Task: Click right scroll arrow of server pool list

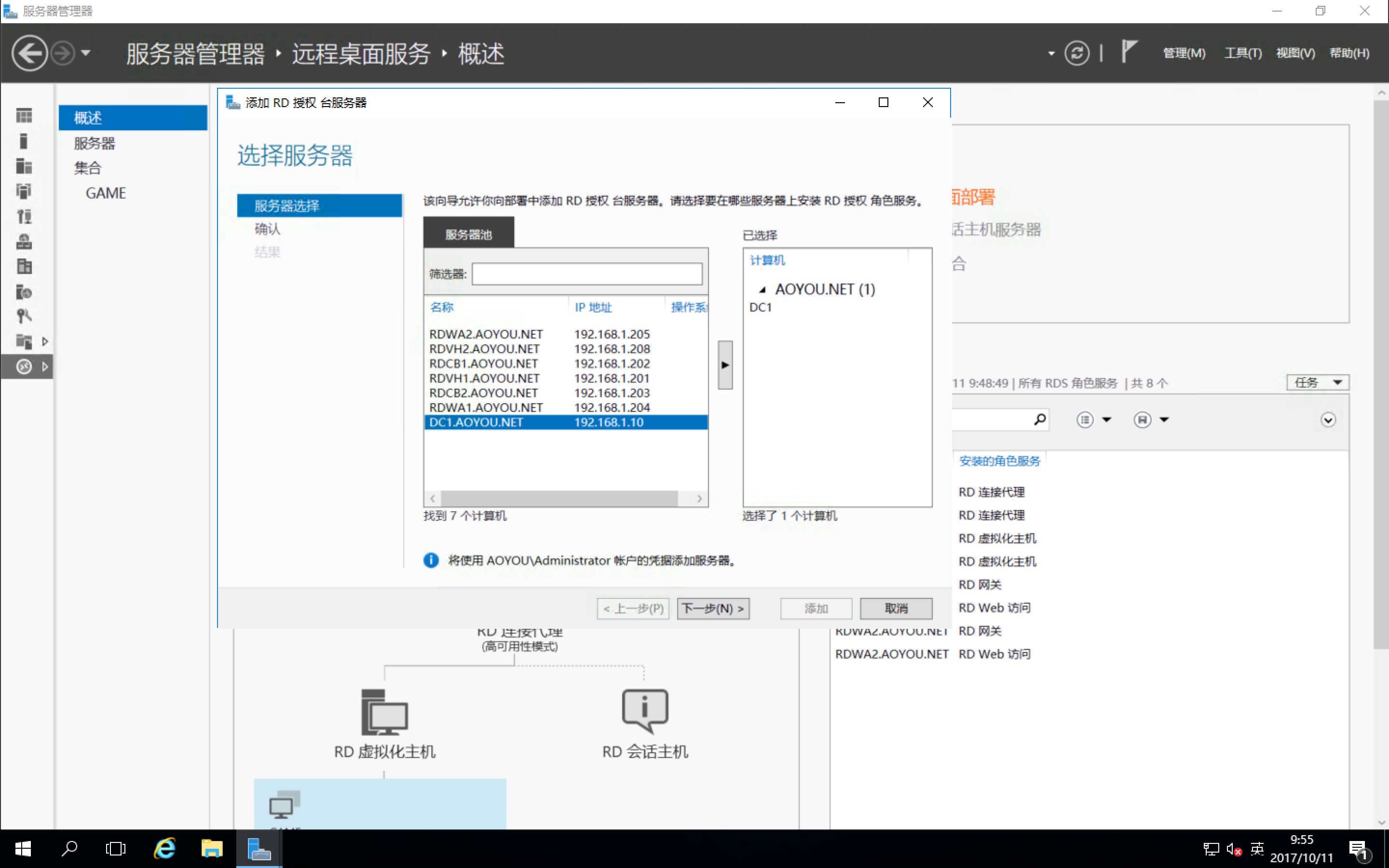Action: click(699, 498)
